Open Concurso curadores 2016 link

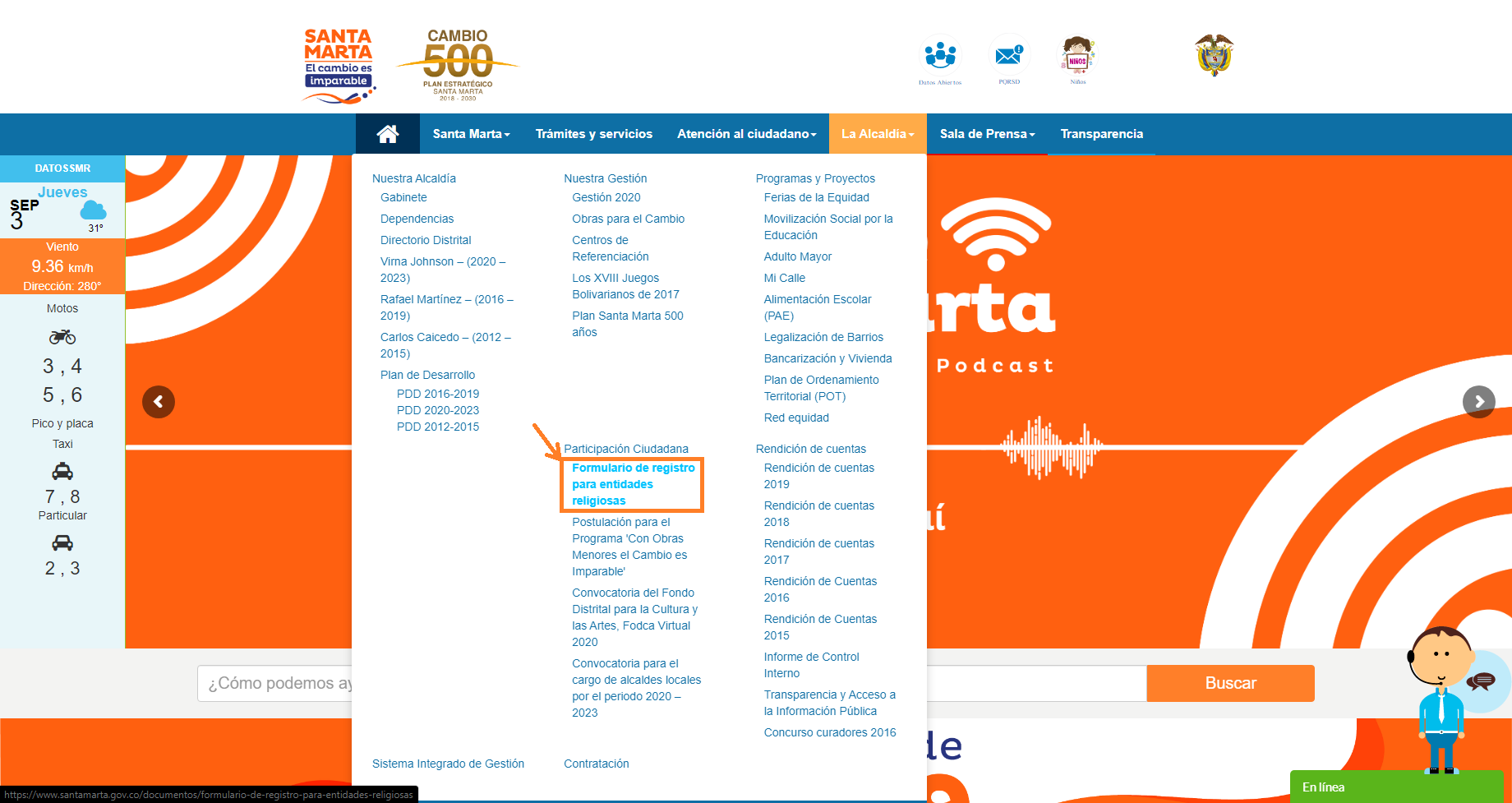(830, 732)
